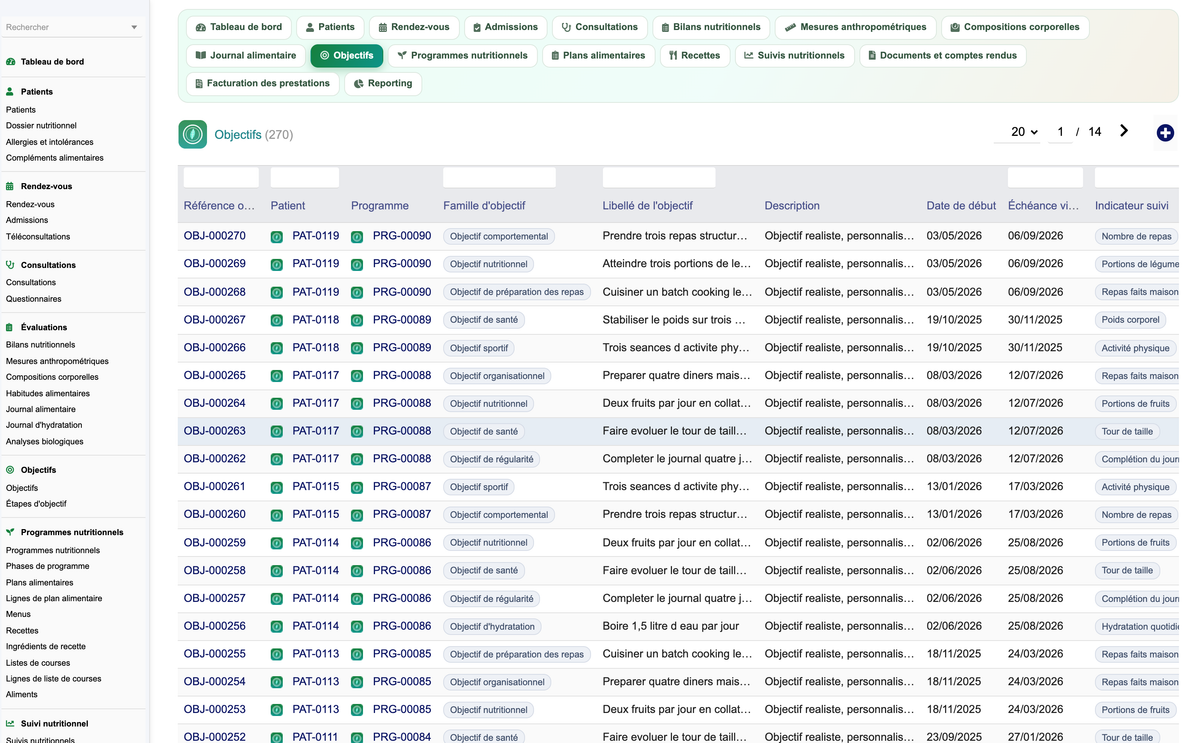
Task: Click date 19/10/2025 in OBJ-000267 row
Action: click(954, 320)
